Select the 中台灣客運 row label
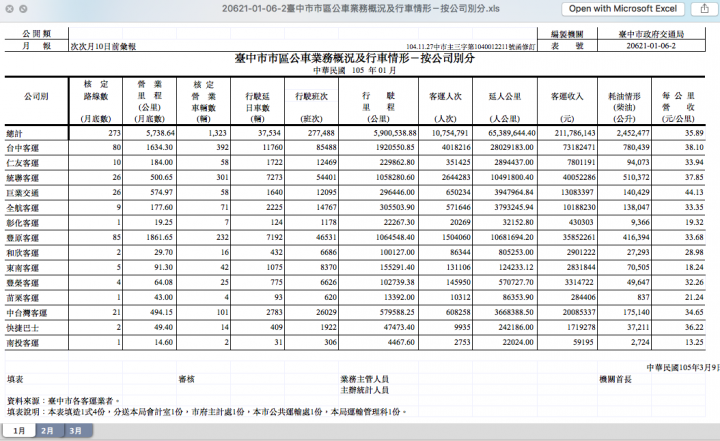720x441 pixels. (27, 313)
